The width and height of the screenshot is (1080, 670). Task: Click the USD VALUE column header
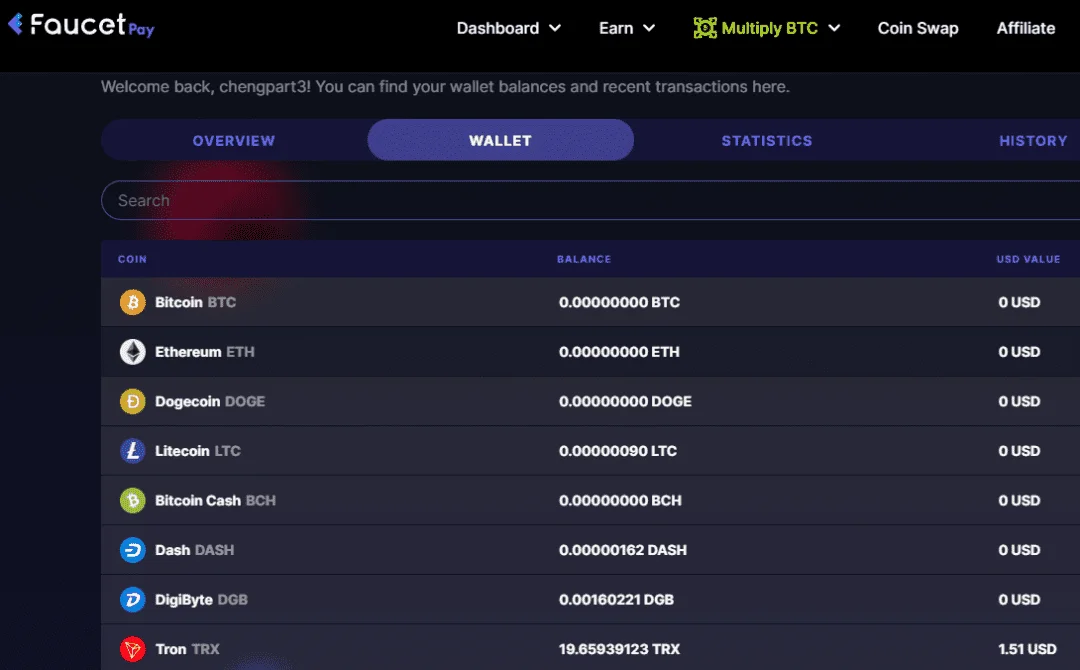click(1028, 260)
